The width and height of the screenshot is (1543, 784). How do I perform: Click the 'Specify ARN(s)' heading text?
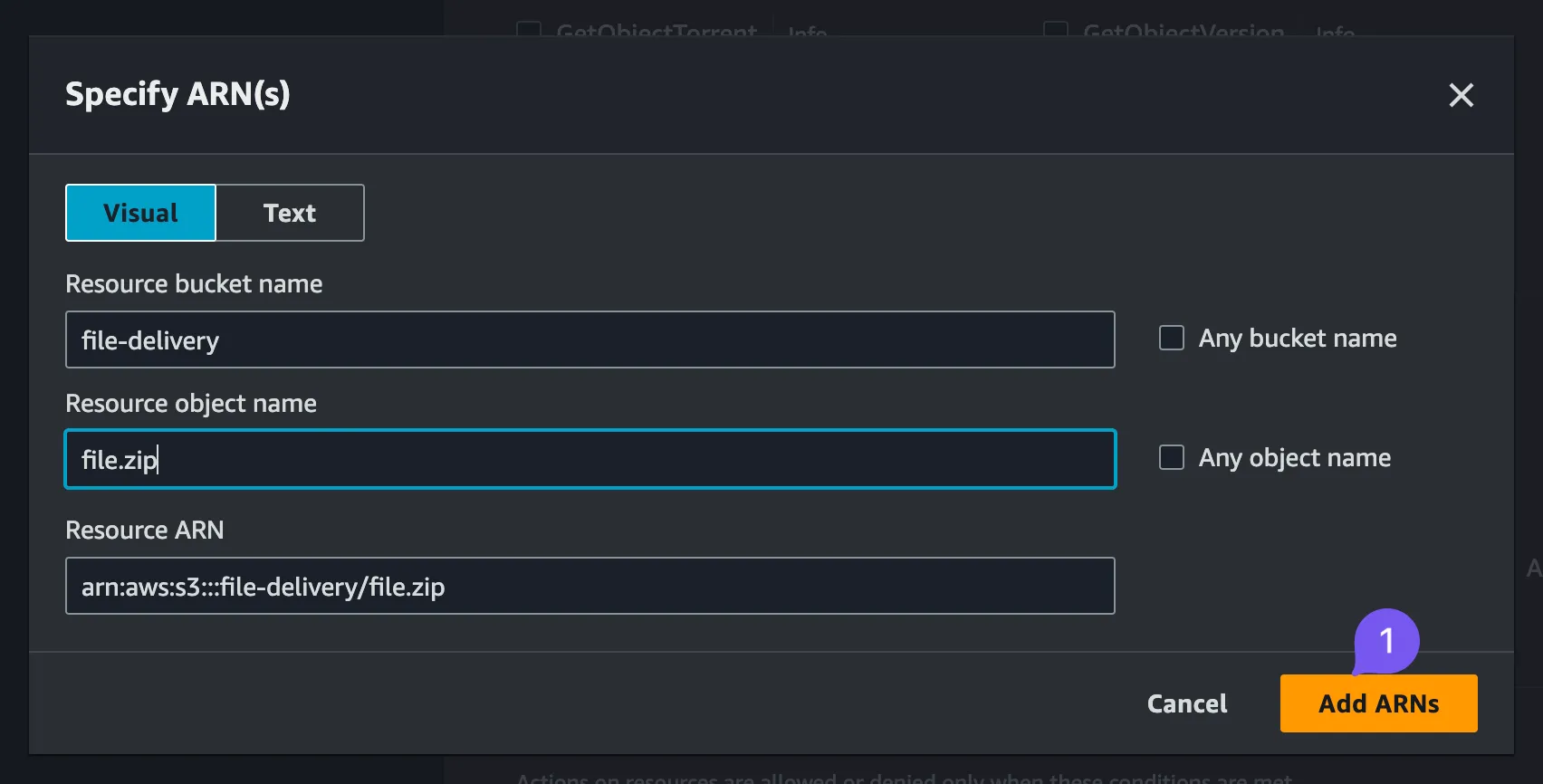(x=177, y=94)
